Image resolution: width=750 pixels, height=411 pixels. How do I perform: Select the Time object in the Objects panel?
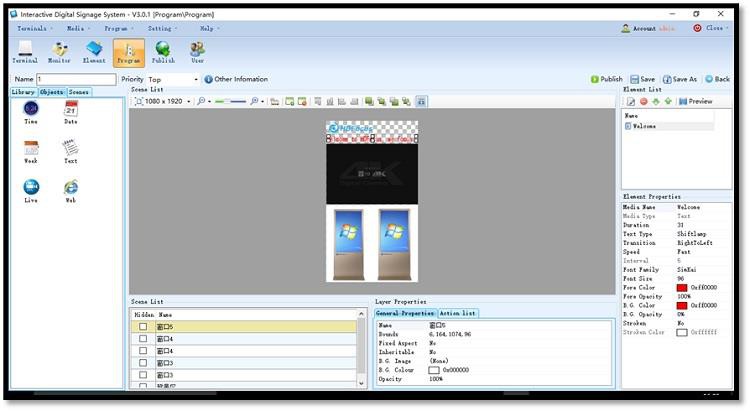click(x=31, y=112)
